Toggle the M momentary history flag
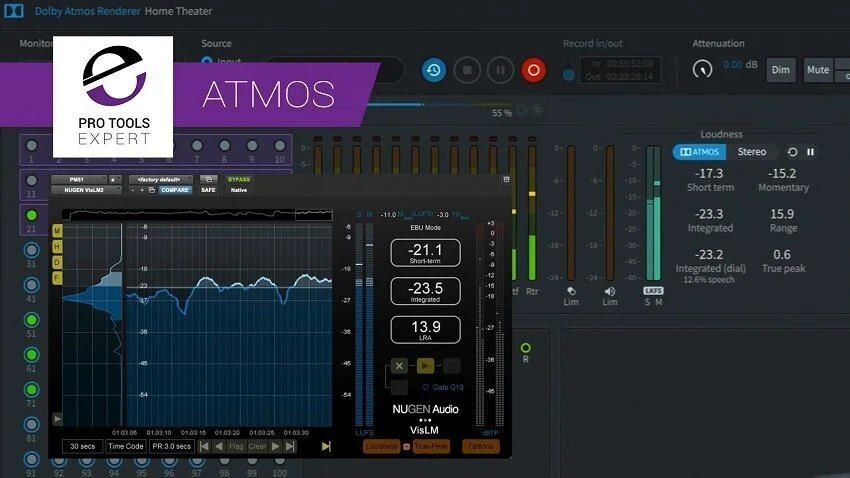Screen dimensions: 850x478 [57, 231]
